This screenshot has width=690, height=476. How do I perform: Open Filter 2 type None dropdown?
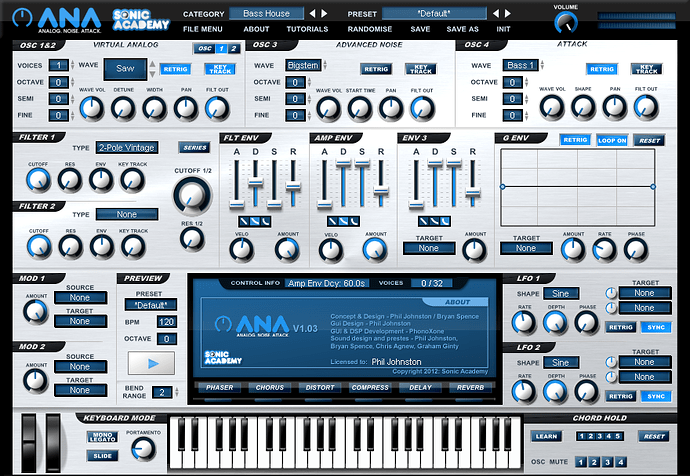point(127,214)
